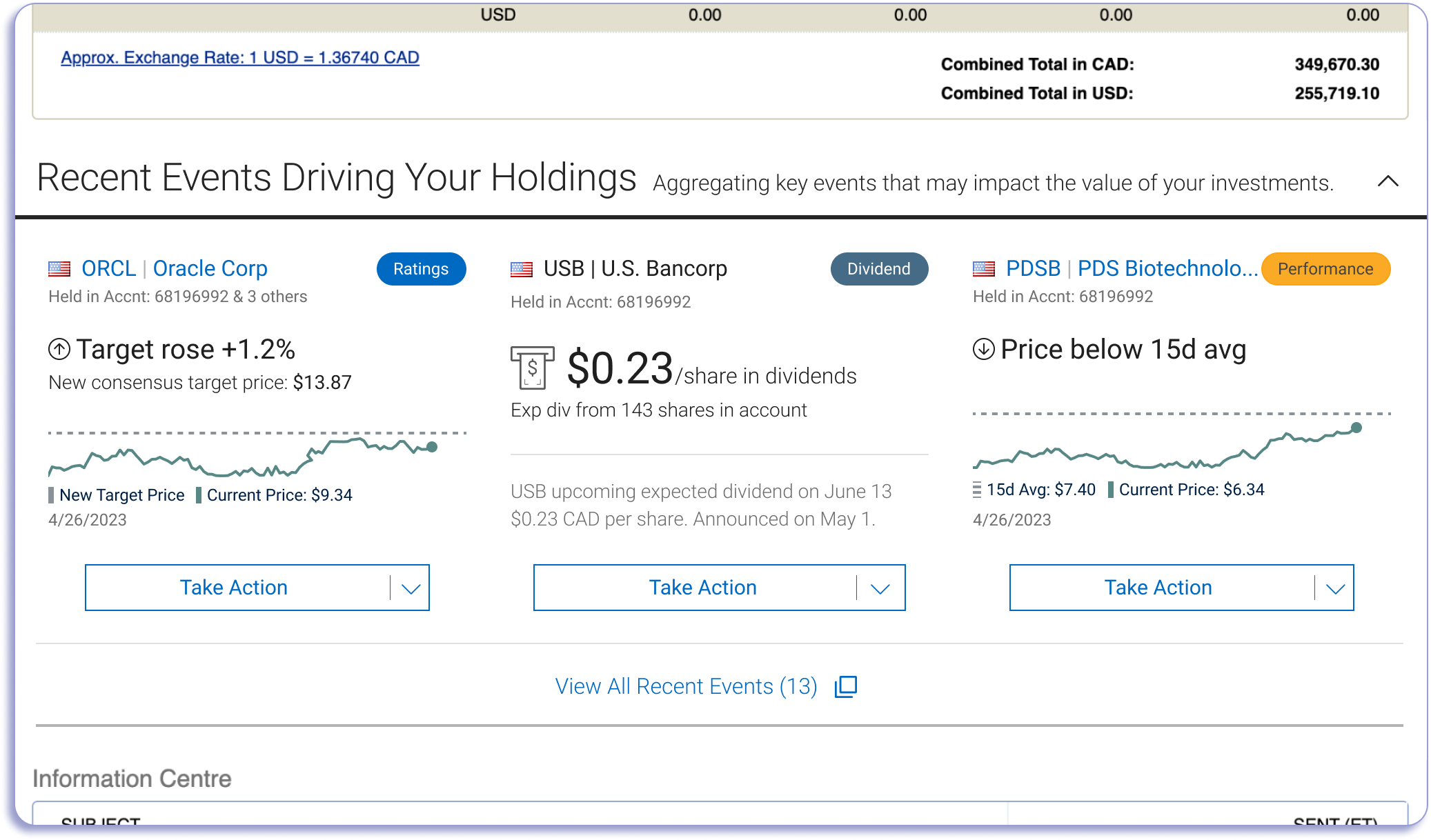Image resolution: width=1431 pixels, height=840 pixels.
Task: View All Recent Events (13) link
Action: pos(686,686)
